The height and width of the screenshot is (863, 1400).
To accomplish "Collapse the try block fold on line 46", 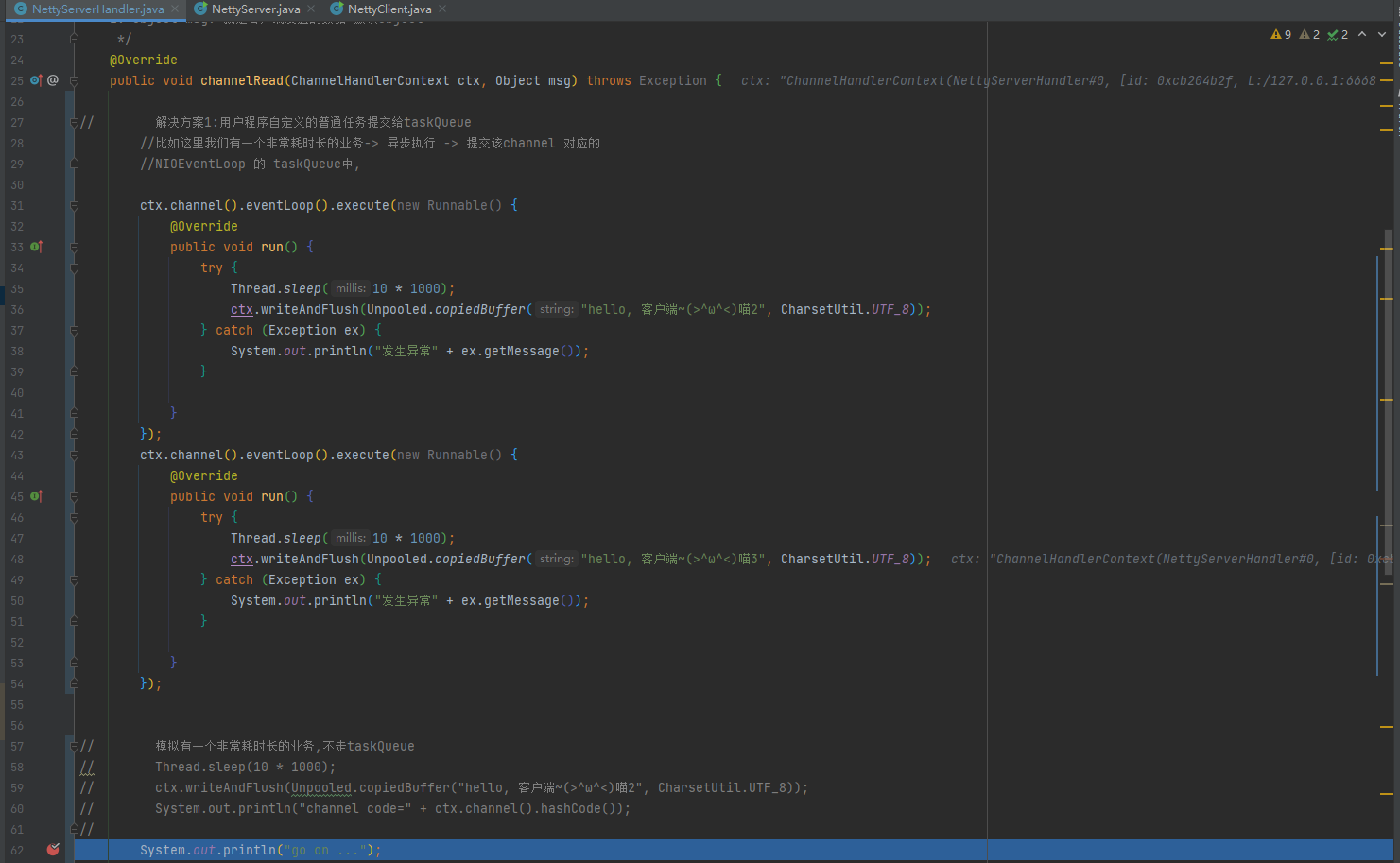I will point(74,517).
